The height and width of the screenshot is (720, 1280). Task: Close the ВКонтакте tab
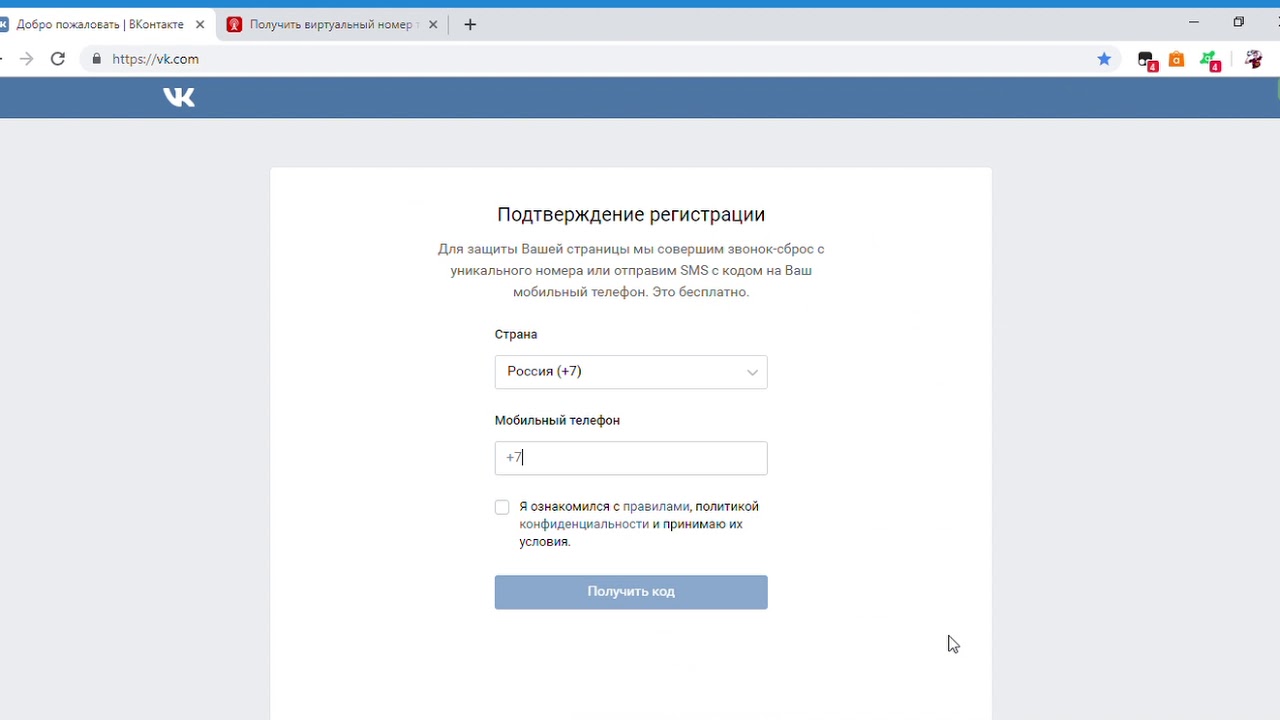point(200,25)
